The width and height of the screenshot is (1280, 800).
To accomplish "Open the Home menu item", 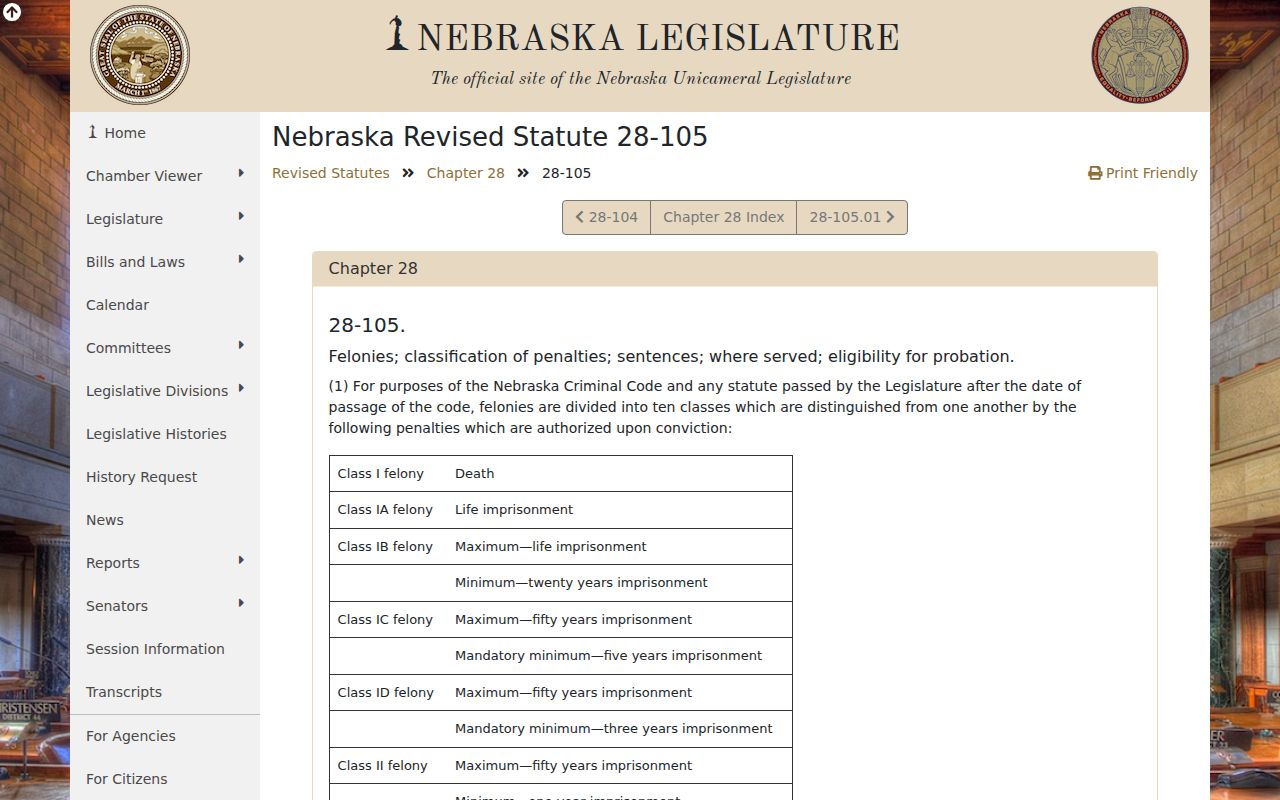I will pyautogui.click(x=165, y=133).
